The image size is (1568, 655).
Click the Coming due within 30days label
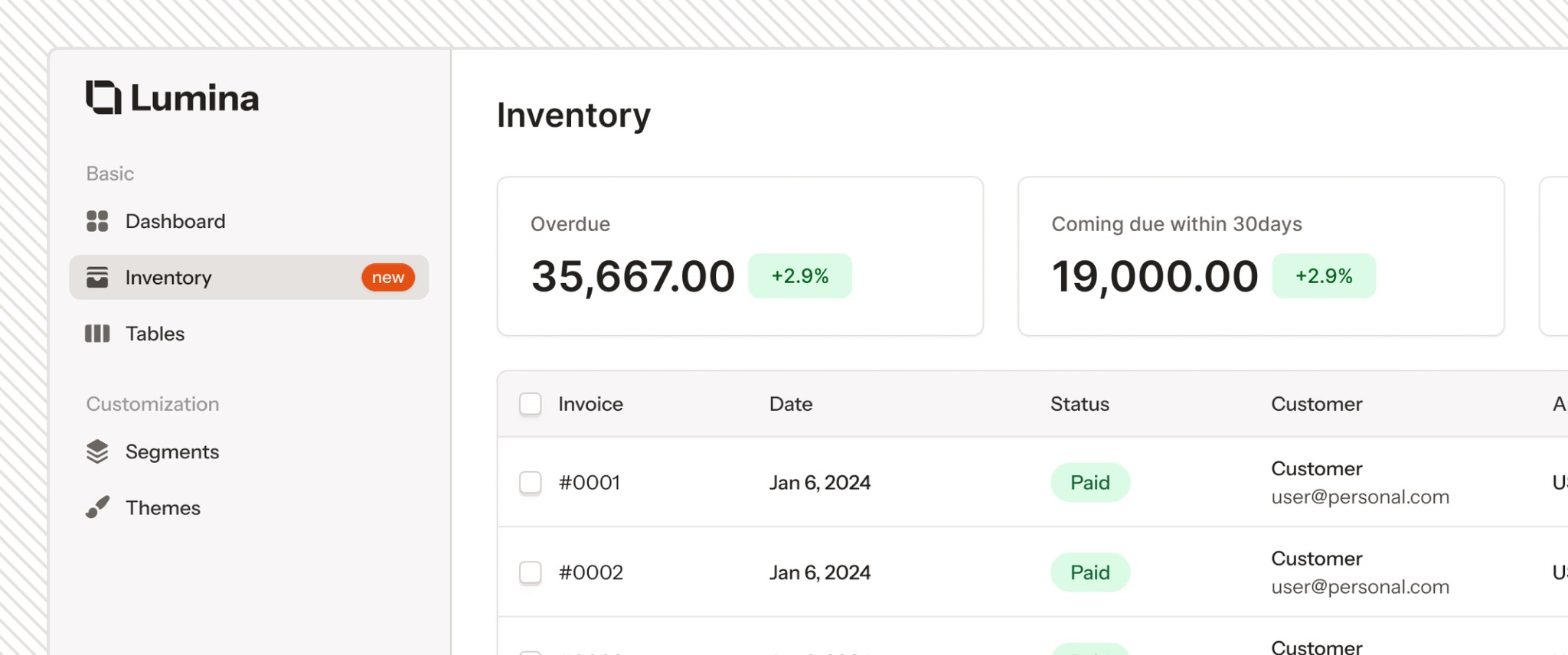(1177, 224)
